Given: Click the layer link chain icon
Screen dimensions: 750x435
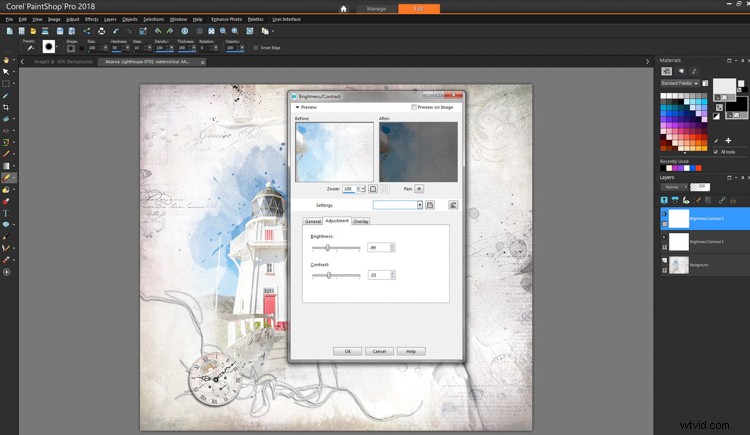Looking at the screenshot, I should coord(721,200).
